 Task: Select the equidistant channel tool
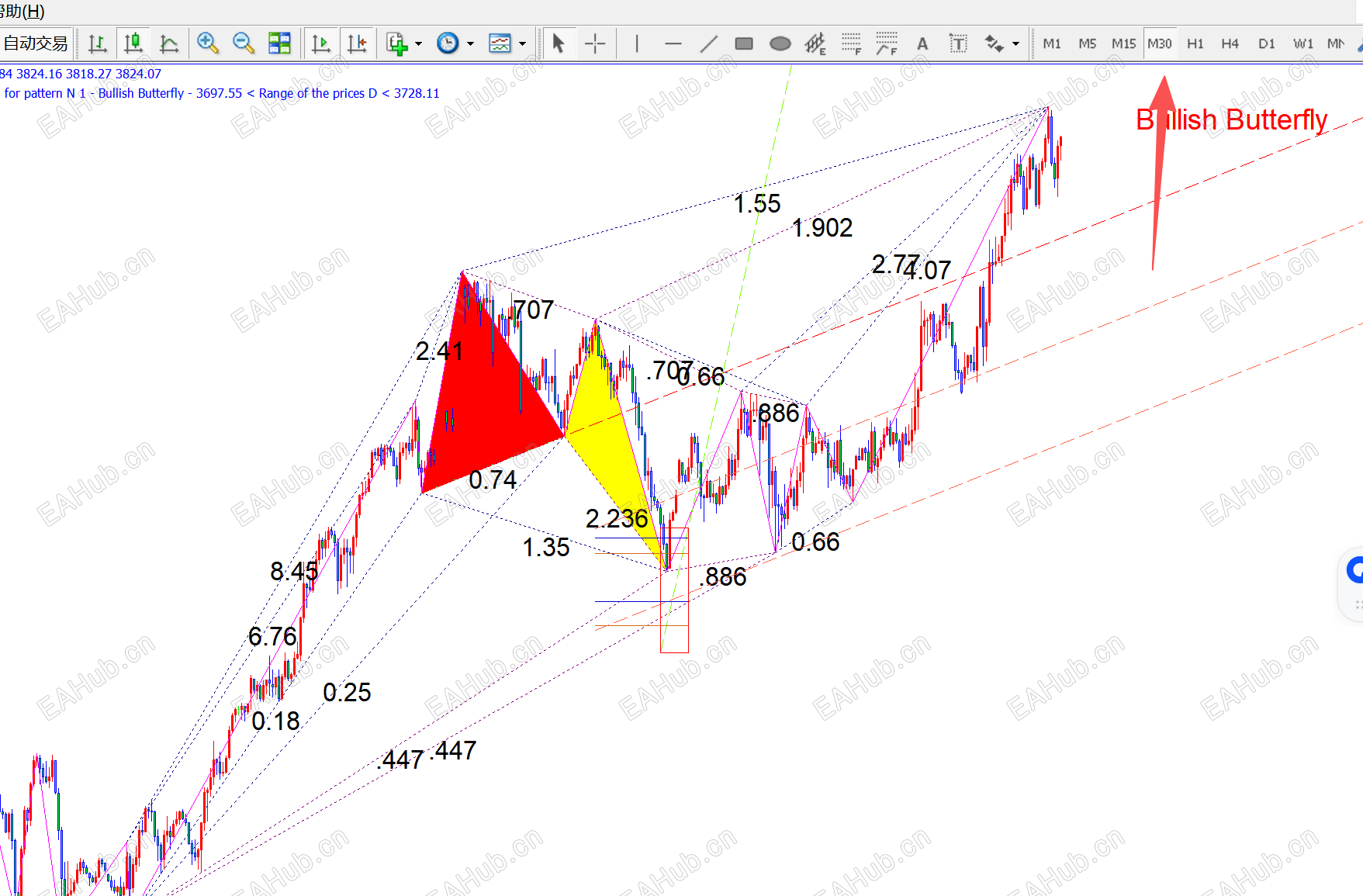click(815, 43)
